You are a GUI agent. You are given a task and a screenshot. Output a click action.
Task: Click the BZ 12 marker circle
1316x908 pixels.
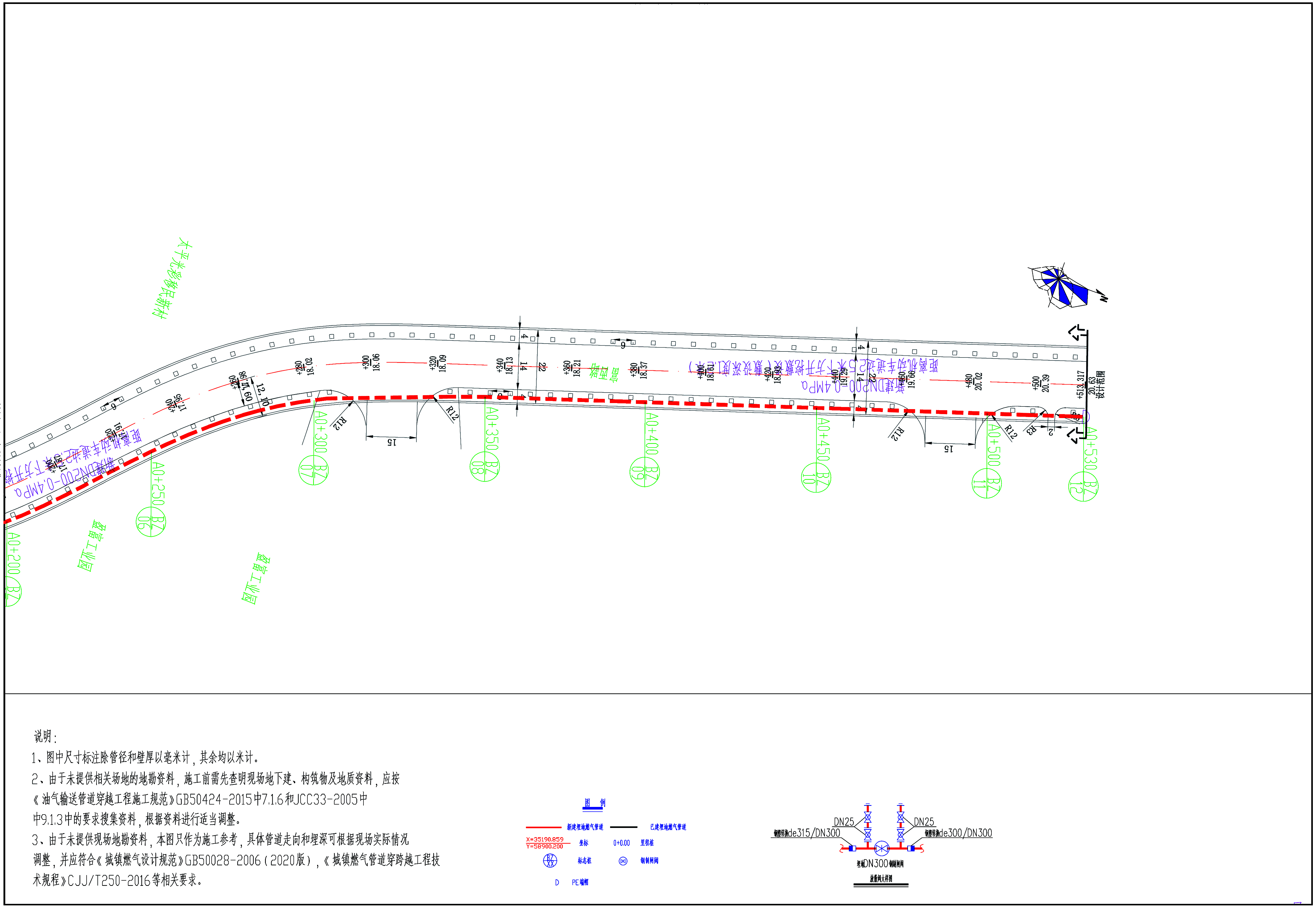(x=1083, y=487)
